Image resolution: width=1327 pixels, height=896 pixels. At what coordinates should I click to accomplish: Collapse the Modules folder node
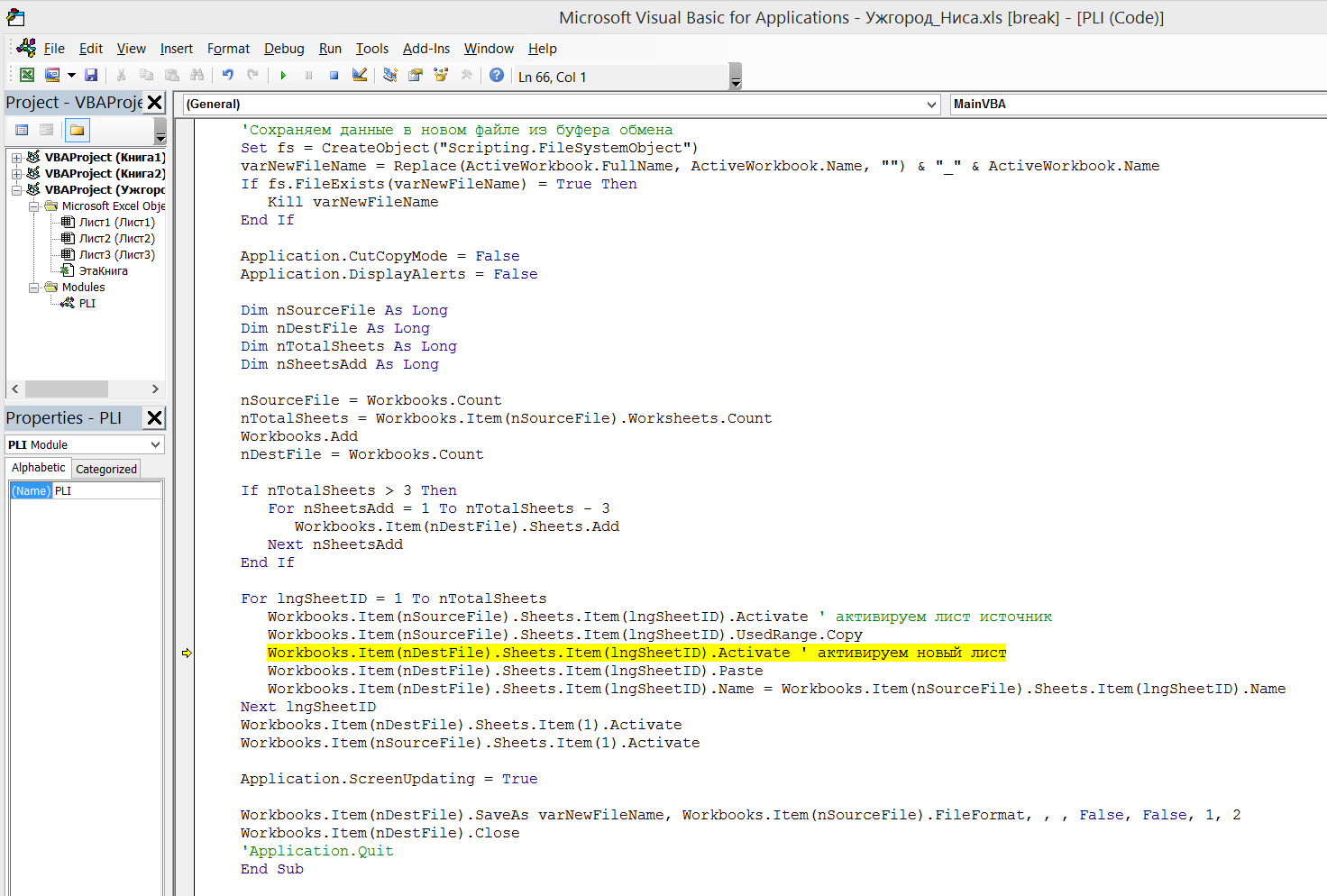coord(33,288)
